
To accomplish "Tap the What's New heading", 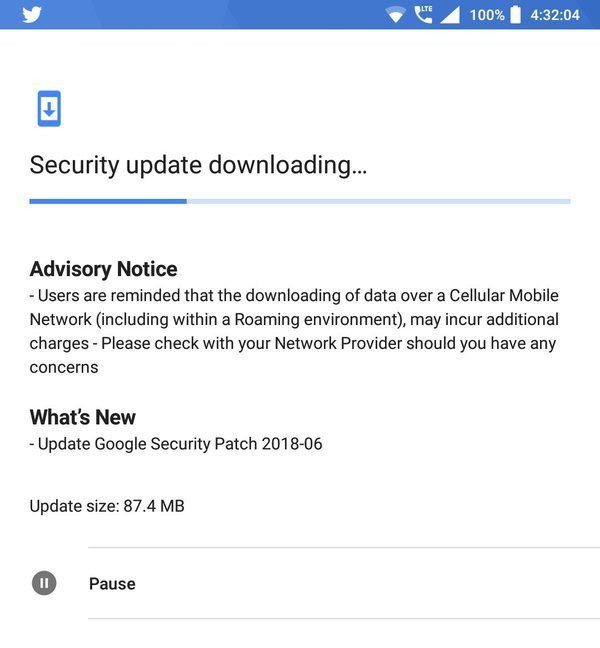I will [83, 417].
